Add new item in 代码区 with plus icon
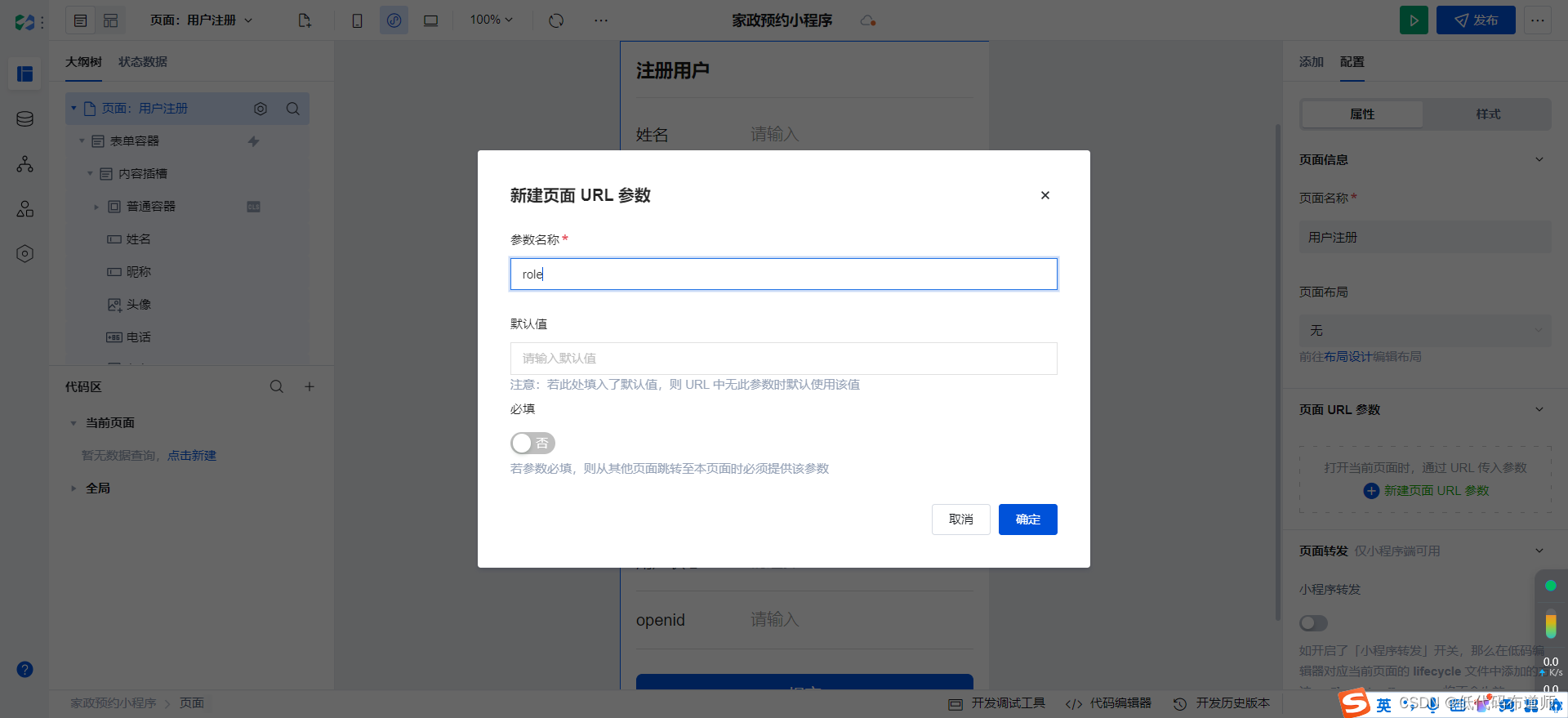This screenshot has height=718, width=1568. 310,386
